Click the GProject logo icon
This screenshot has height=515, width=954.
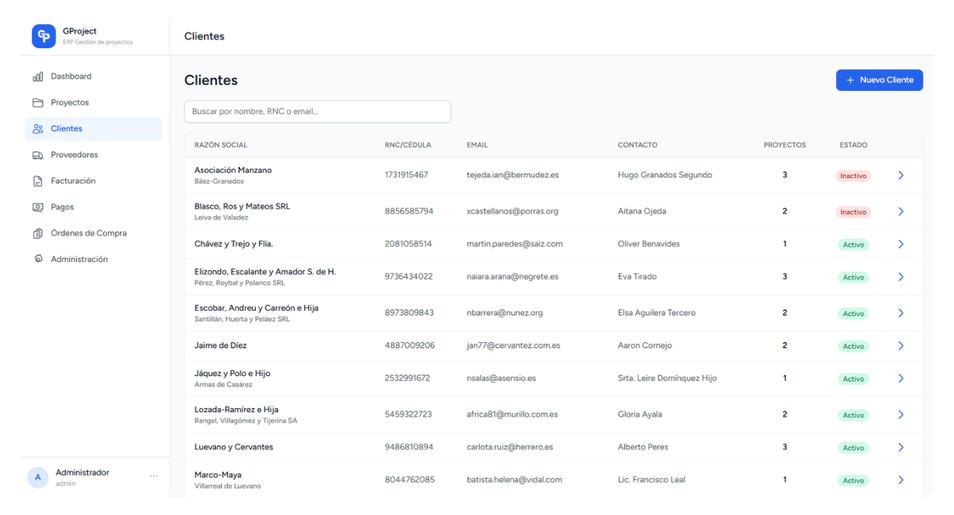click(44, 36)
